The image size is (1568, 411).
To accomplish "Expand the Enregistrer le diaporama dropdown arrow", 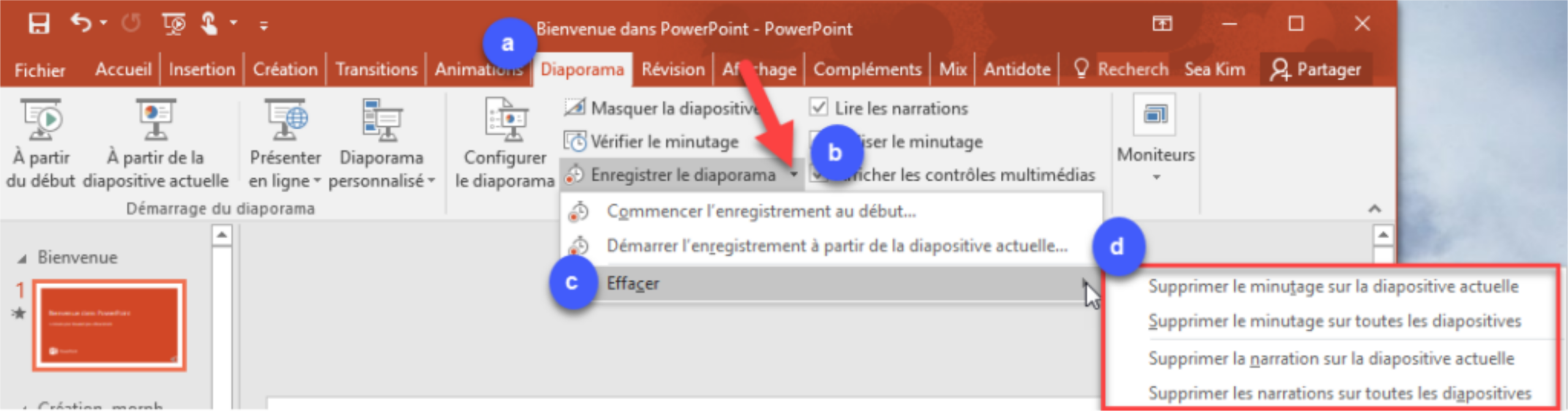I will [x=794, y=175].
